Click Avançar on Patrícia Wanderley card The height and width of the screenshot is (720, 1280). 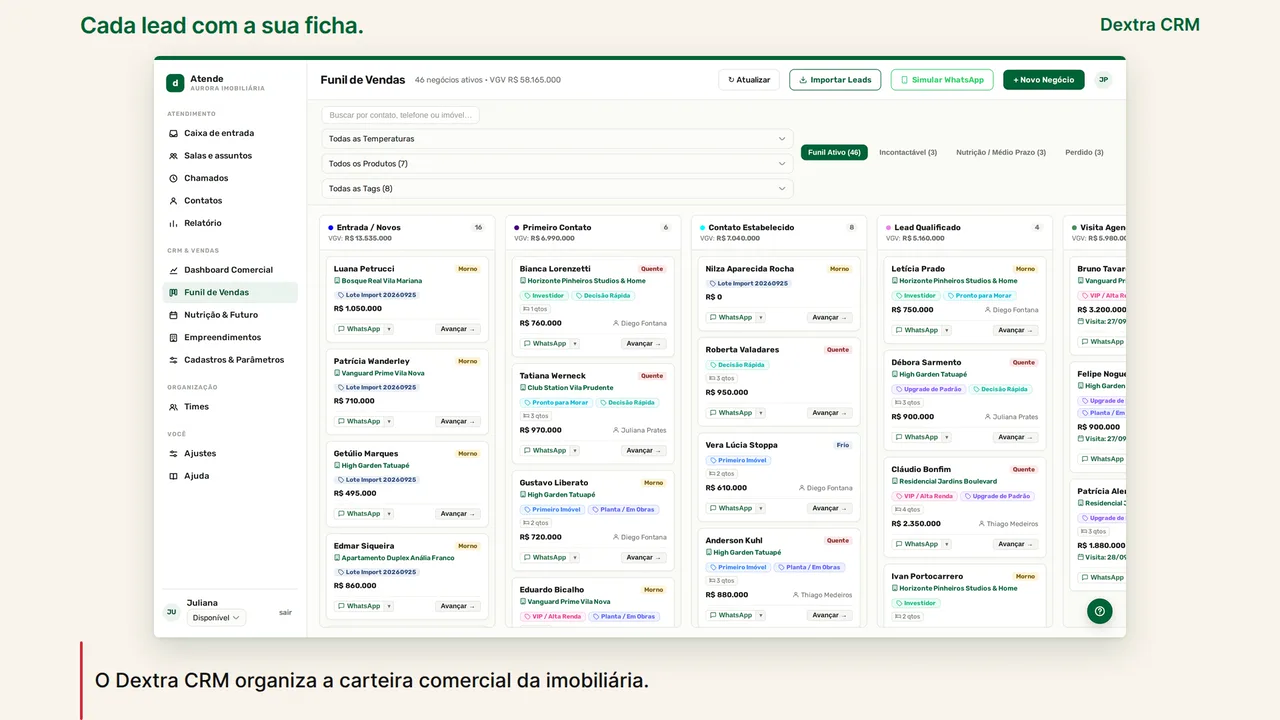coord(458,422)
